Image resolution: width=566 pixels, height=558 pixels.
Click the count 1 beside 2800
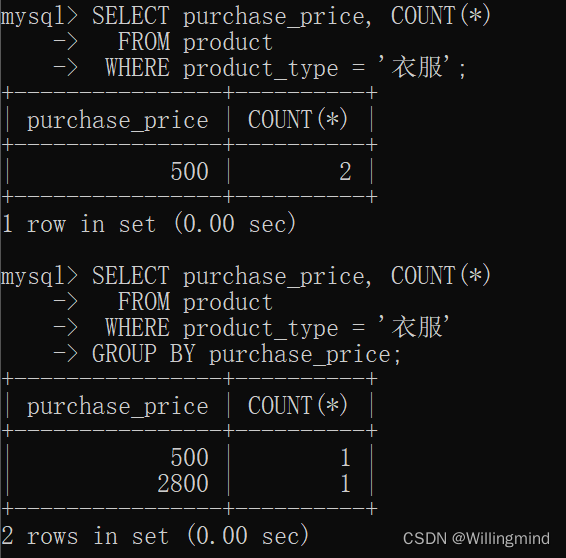[x=345, y=484]
